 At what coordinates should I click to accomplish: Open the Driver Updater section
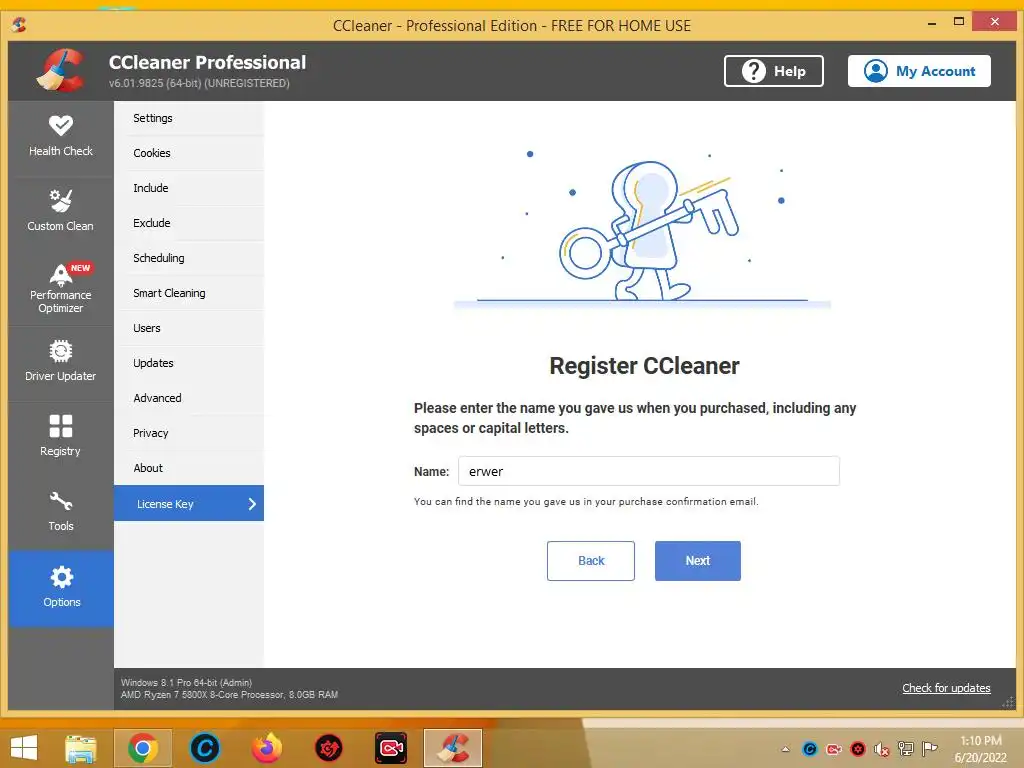(x=61, y=362)
